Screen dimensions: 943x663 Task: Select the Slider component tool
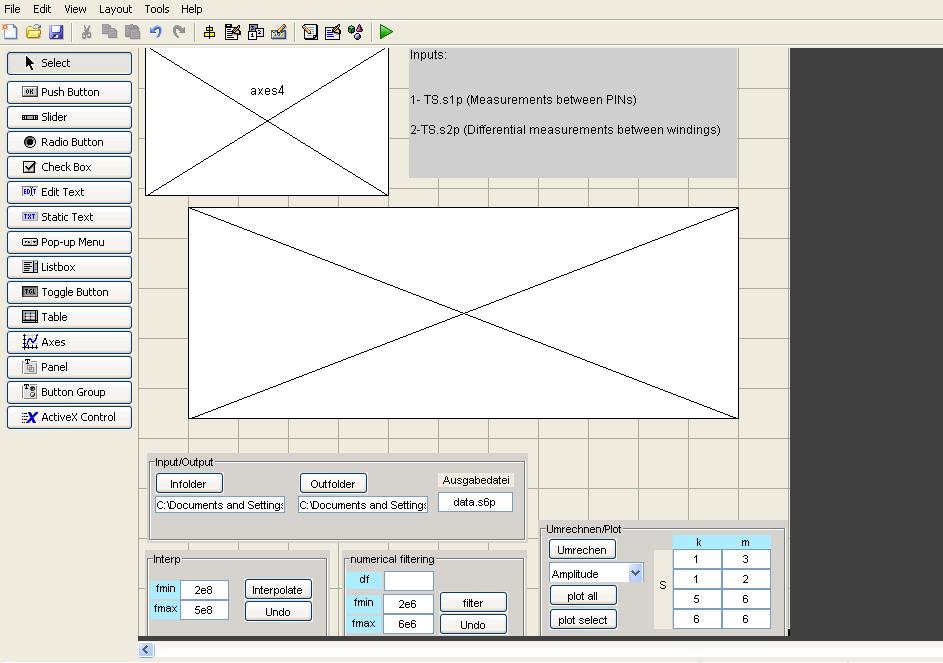tap(69, 117)
